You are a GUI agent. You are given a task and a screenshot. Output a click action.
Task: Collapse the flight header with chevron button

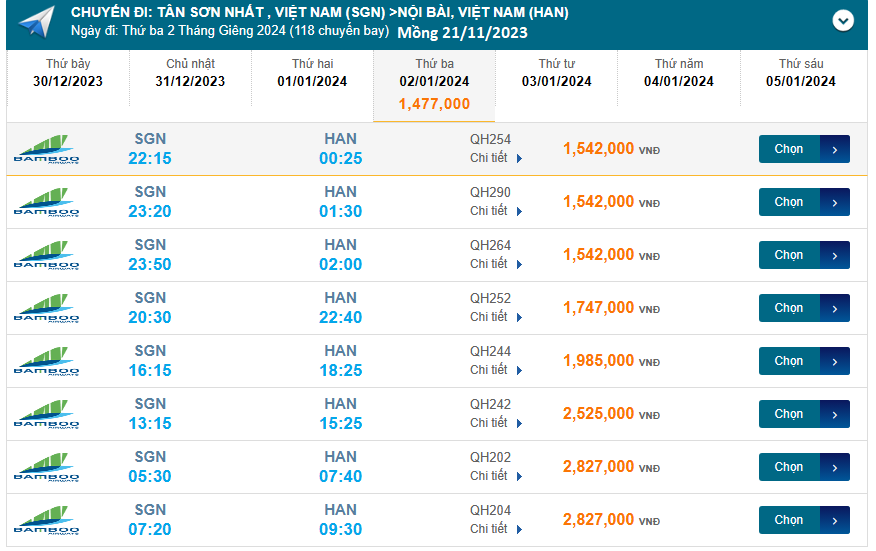click(x=843, y=20)
